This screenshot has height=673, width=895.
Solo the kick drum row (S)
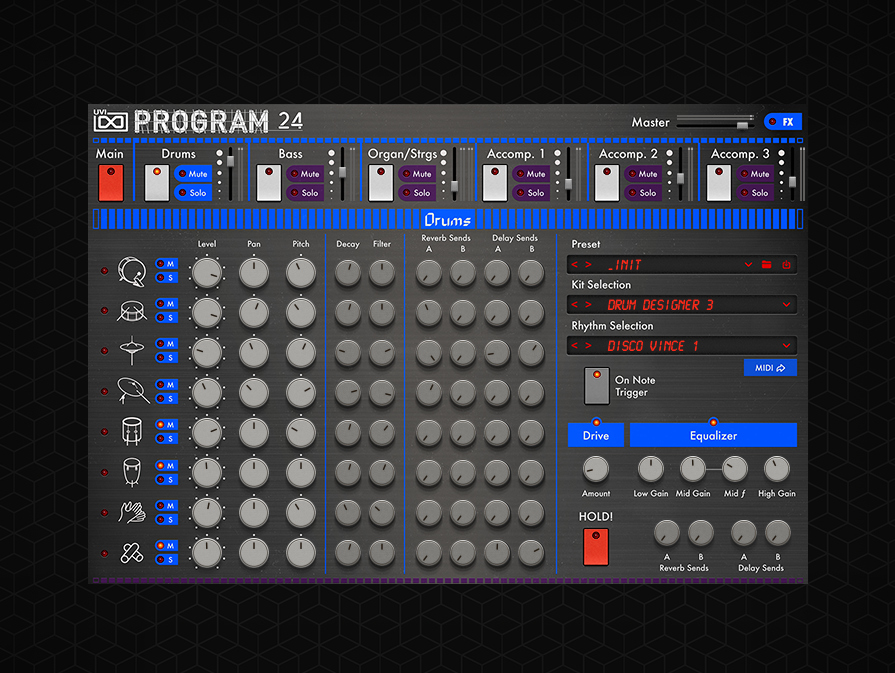point(166,278)
